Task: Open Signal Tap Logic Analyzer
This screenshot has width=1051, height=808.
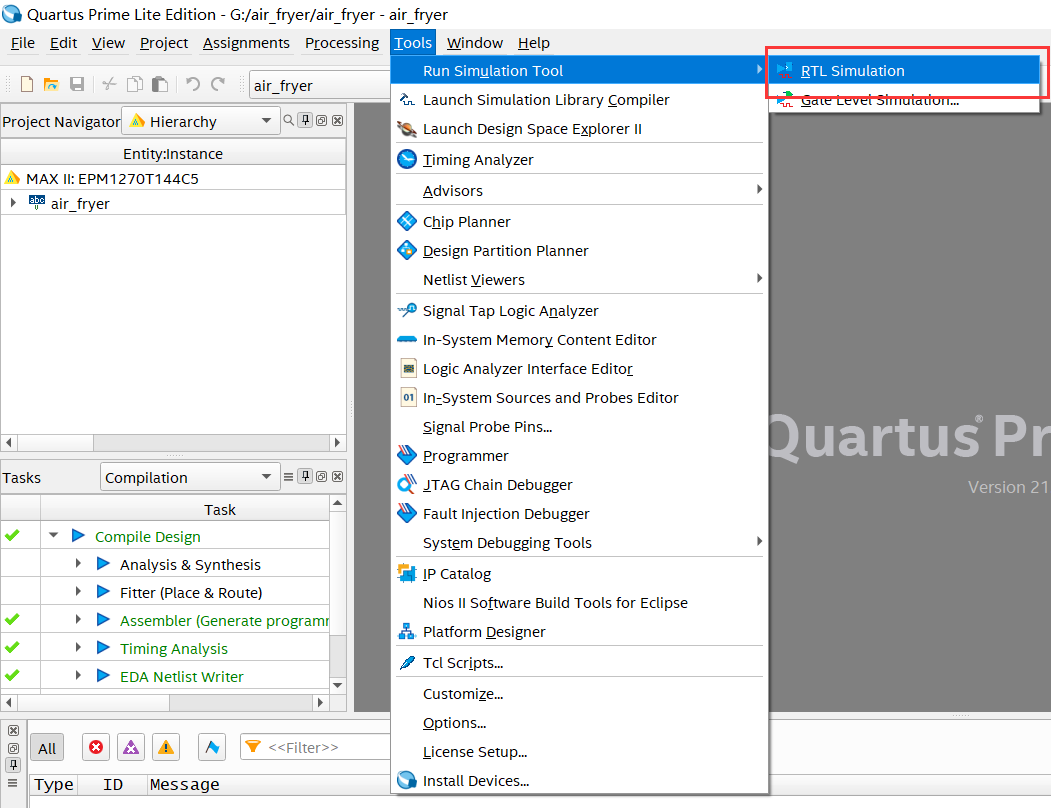Action: [579, 311]
